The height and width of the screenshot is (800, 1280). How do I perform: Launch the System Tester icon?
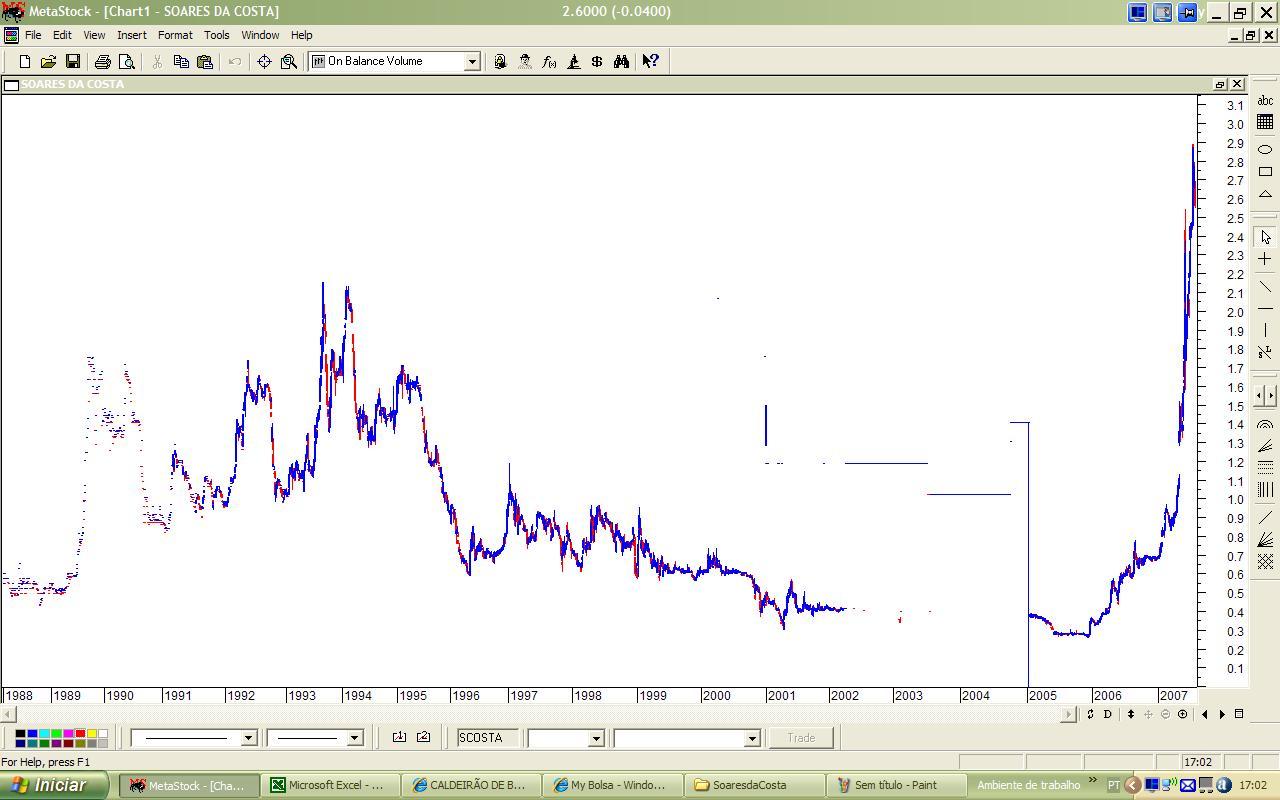click(525, 61)
